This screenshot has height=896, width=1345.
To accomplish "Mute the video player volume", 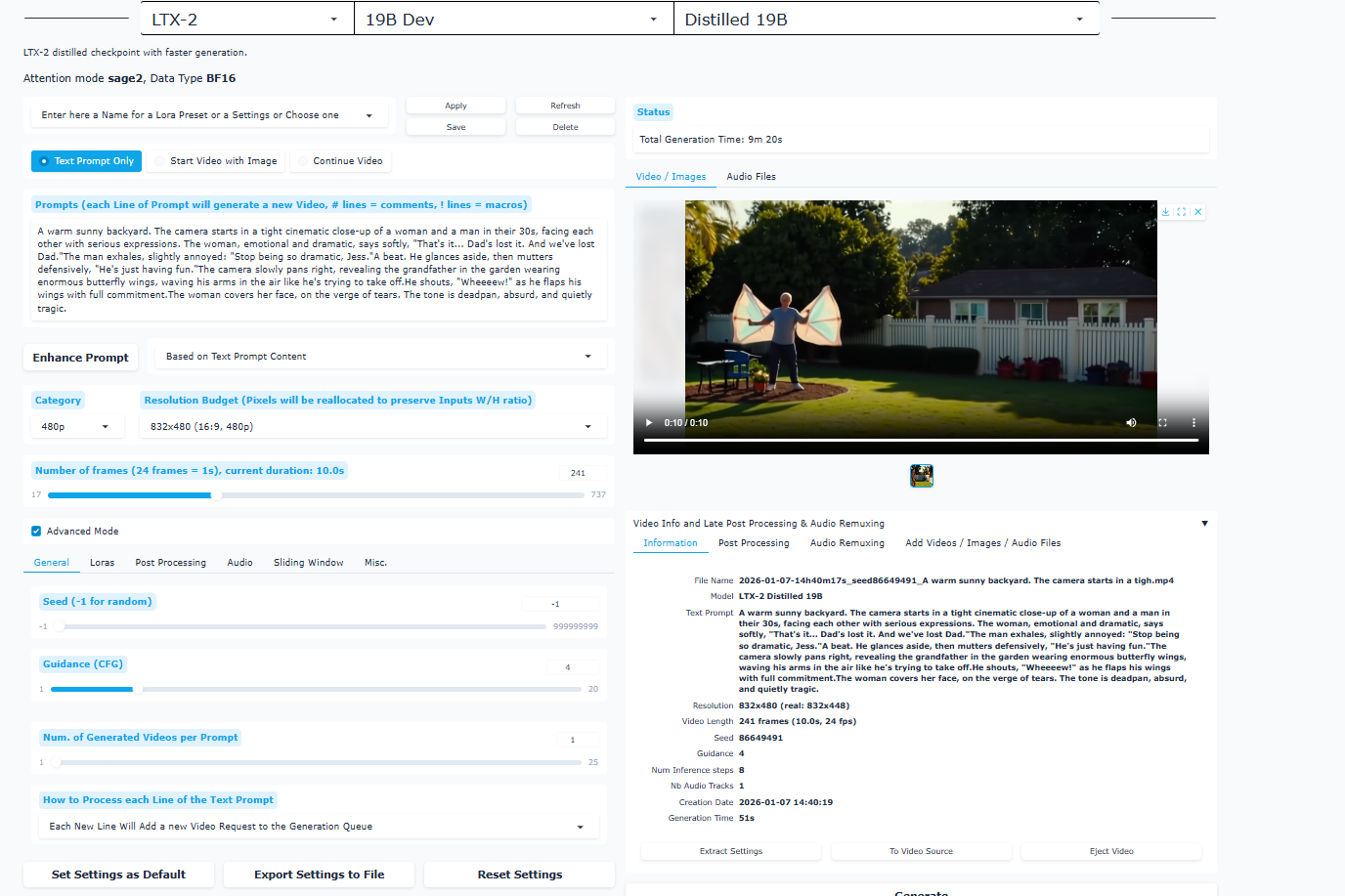I will coord(1131,423).
